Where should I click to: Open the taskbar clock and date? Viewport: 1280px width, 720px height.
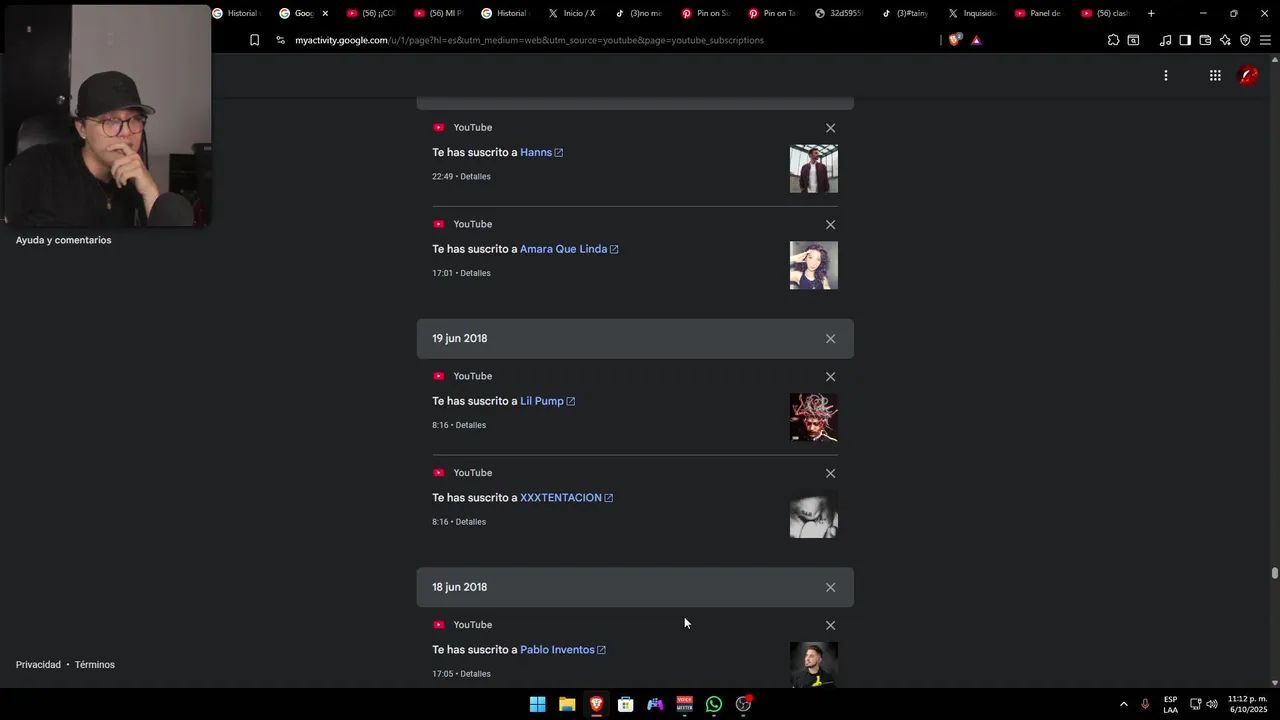[1248, 704]
